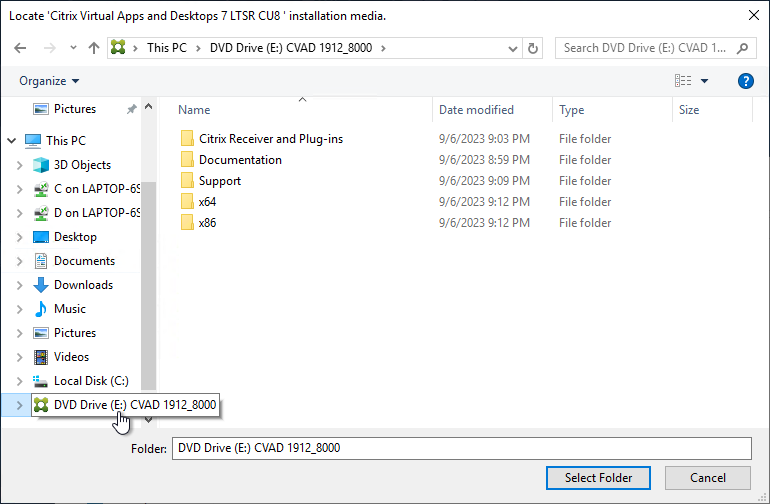Sort by the Size column header
The height and width of the screenshot is (504, 770).
(688, 110)
